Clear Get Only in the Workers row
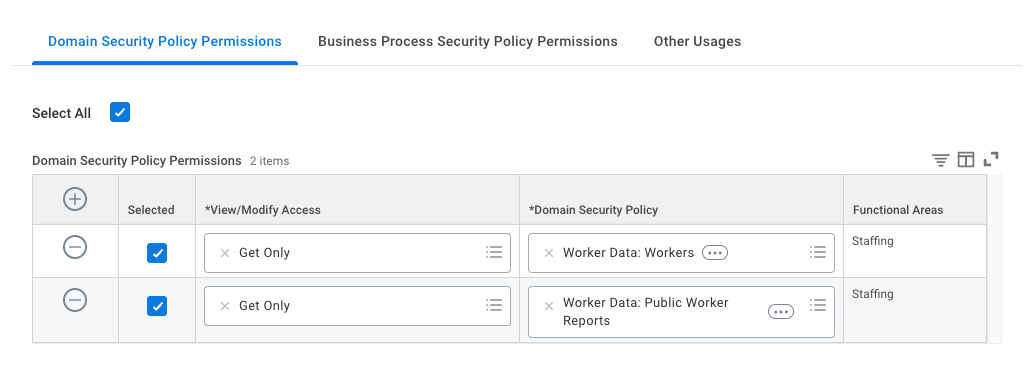1029x388 pixels. (x=224, y=253)
